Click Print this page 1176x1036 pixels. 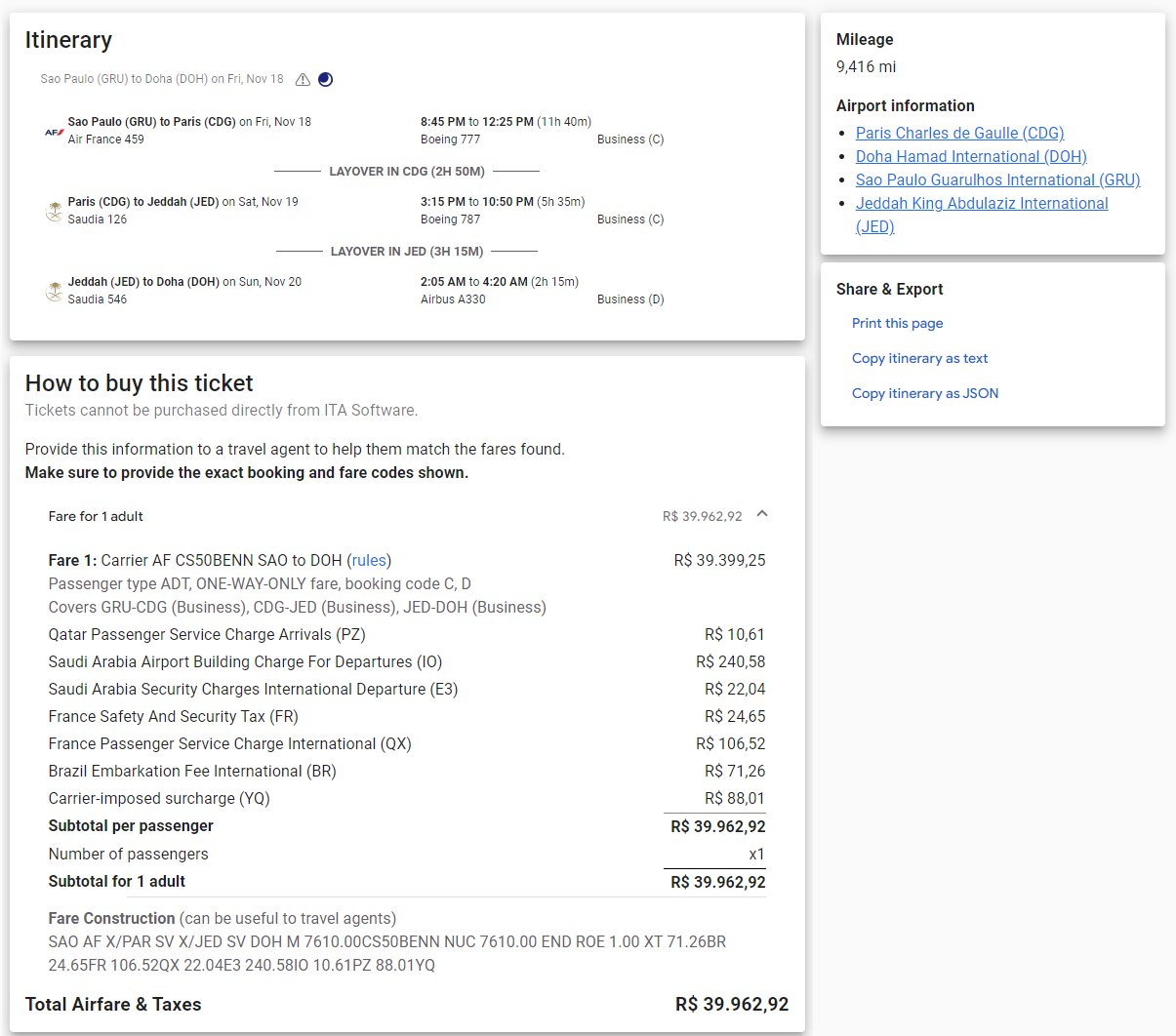click(x=897, y=323)
